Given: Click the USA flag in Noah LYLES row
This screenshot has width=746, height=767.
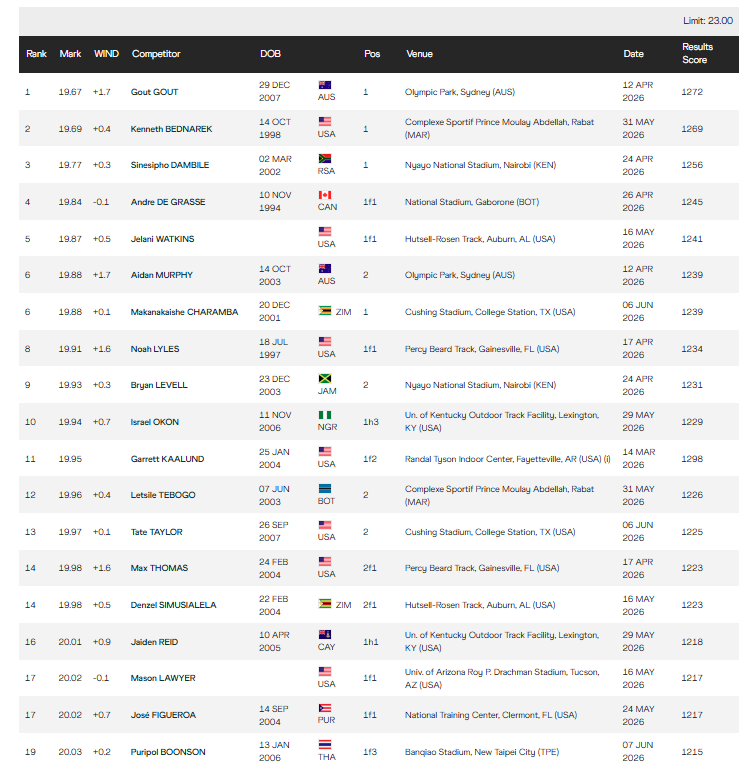Looking at the screenshot, I should click(x=324, y=341).
